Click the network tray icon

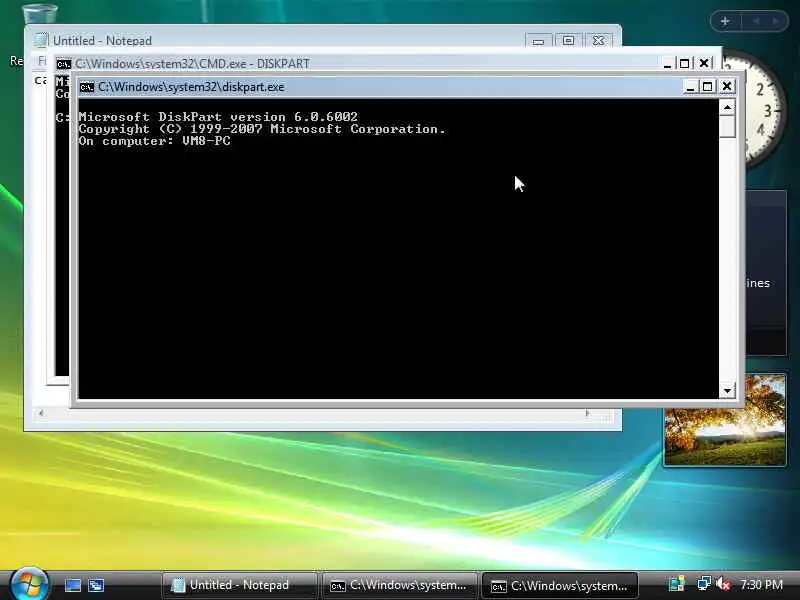[705, 584]
